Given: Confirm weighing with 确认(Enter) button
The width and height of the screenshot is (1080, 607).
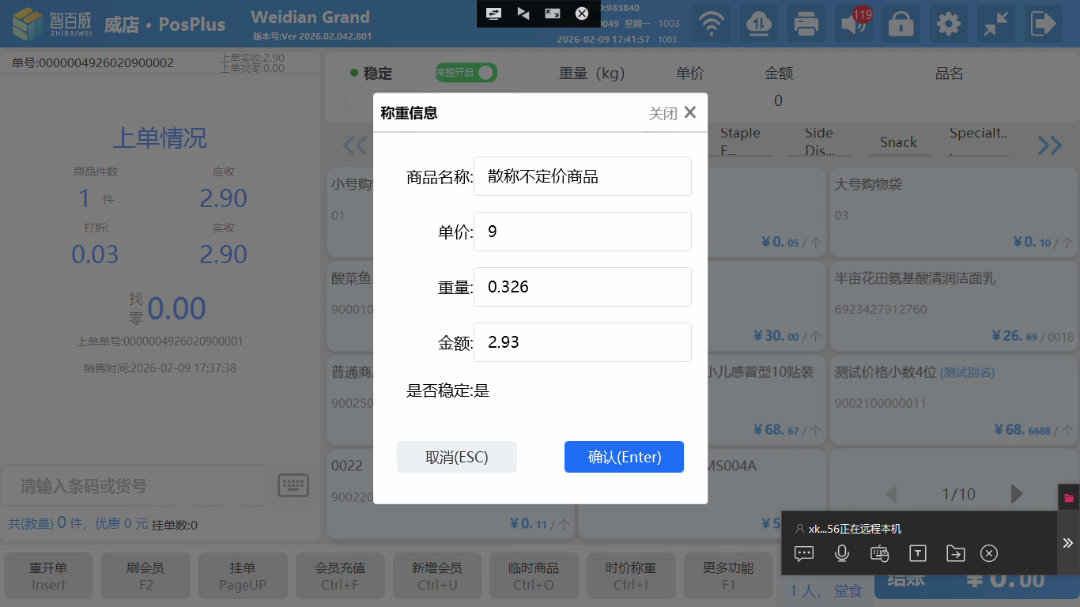Looking at the screenshot, I should tap(624, 457).
